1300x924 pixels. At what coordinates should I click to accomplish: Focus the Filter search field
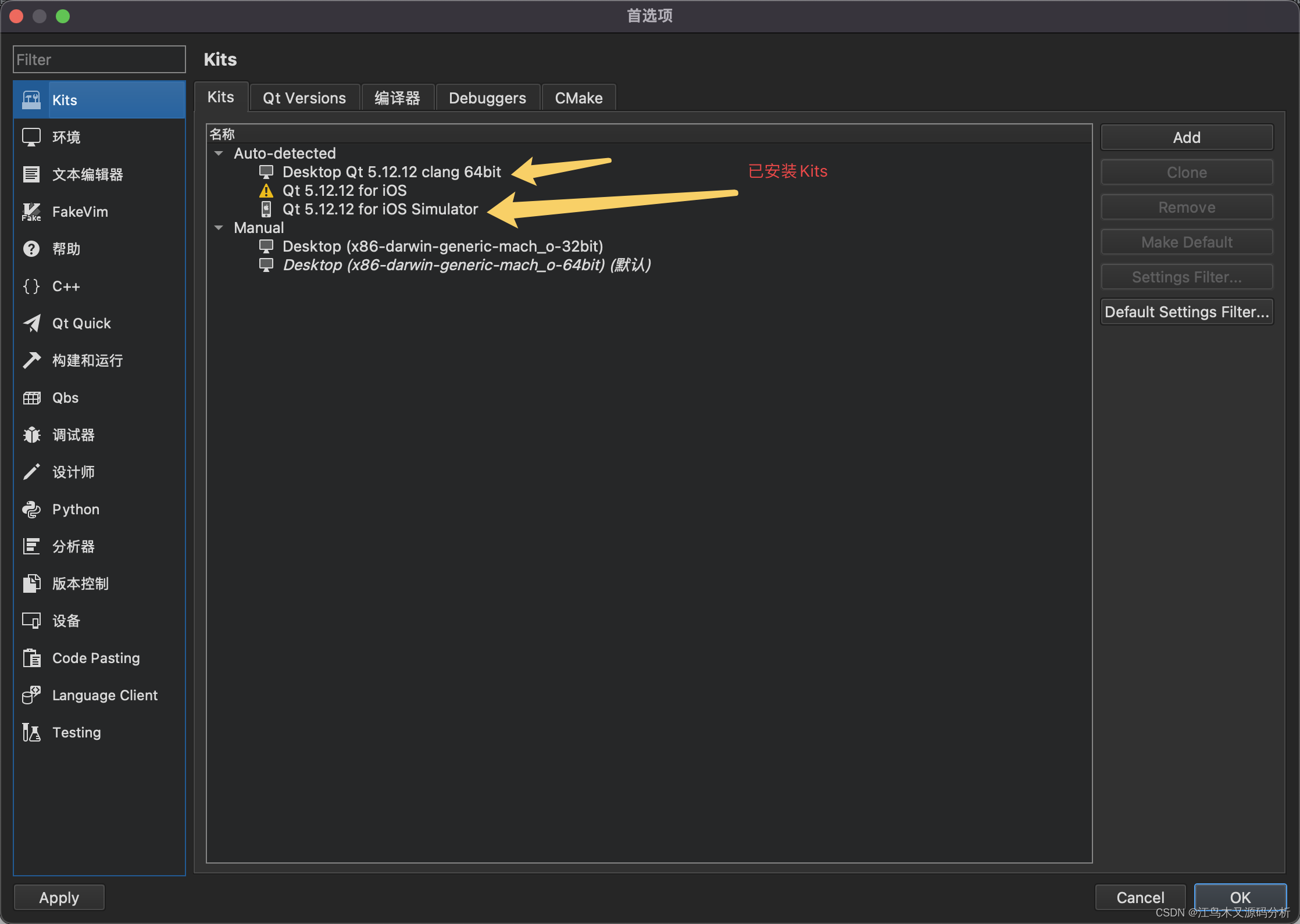99,59
